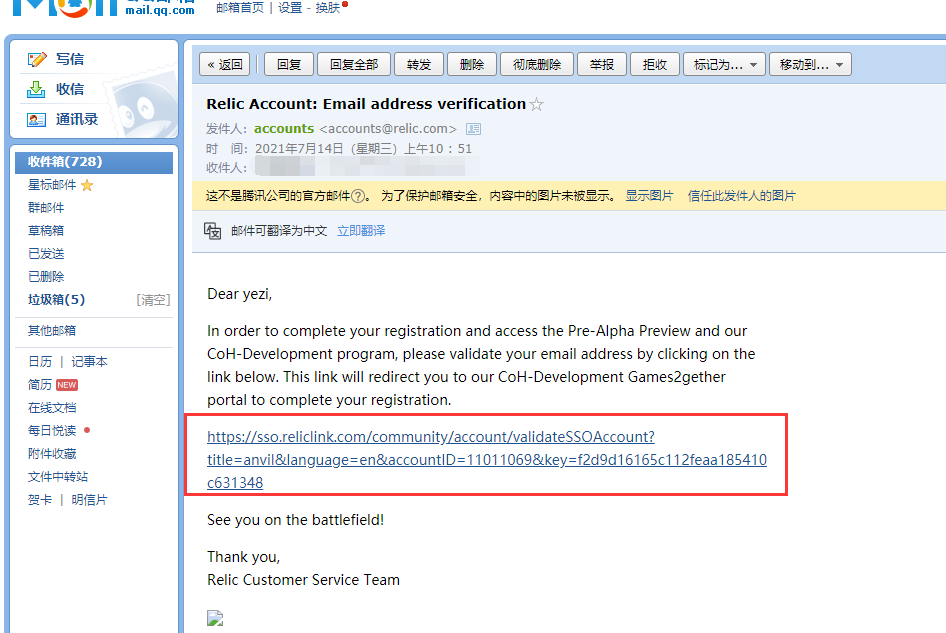Open the 标记为 dropdown
The height and width of the screenshot is (633, 946).
coord(724,65)
